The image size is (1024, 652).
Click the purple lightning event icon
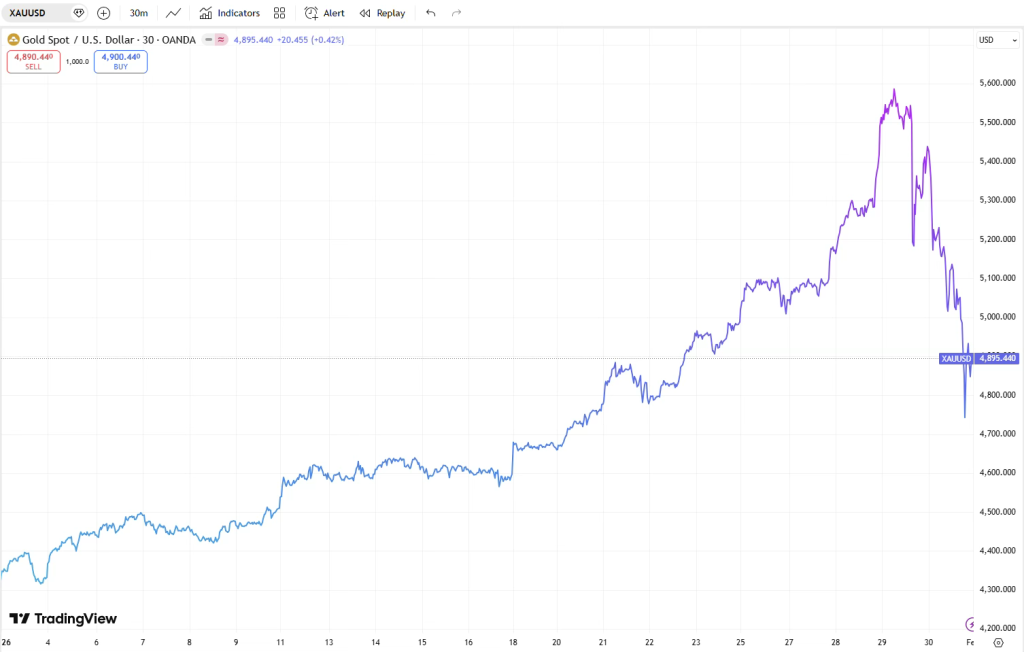970,623
